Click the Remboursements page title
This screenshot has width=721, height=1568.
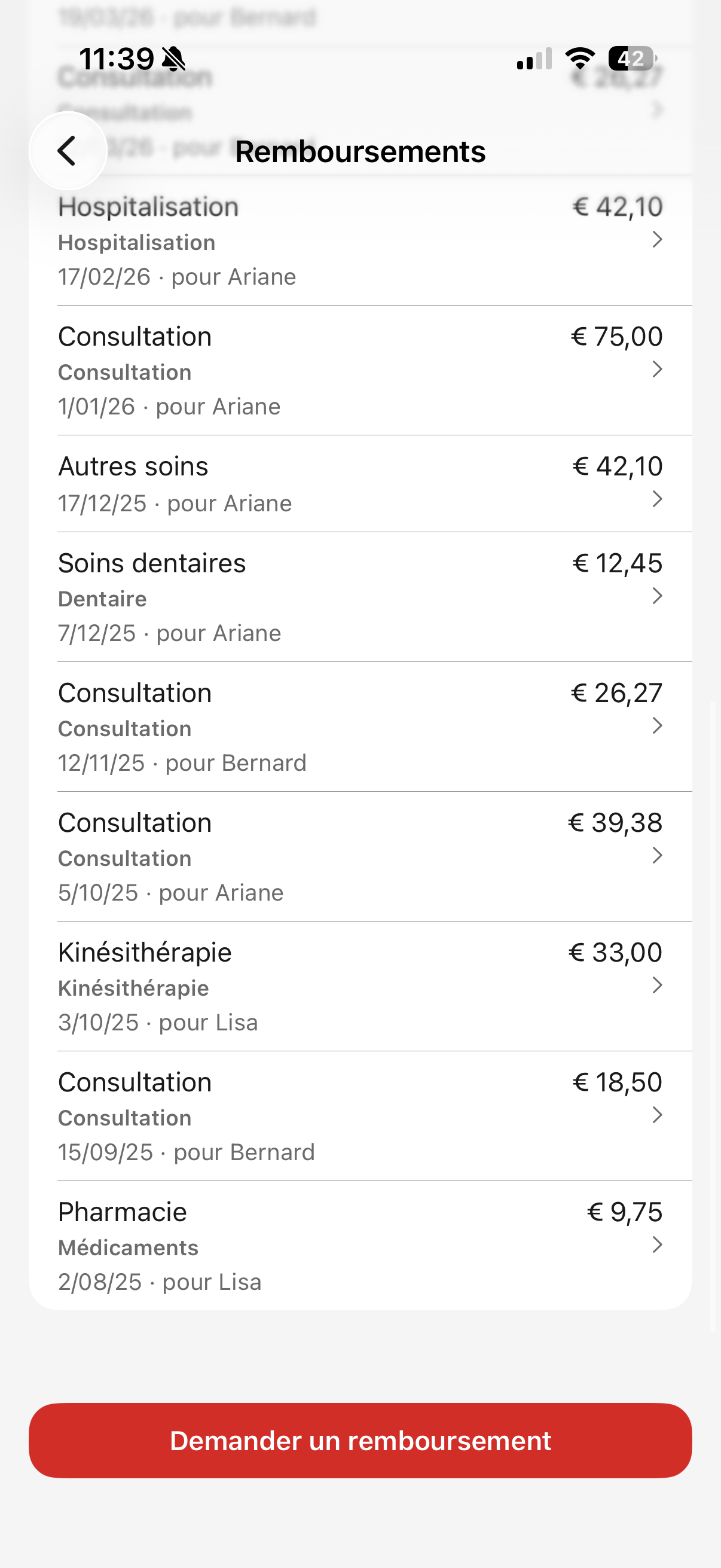(360, 151)
